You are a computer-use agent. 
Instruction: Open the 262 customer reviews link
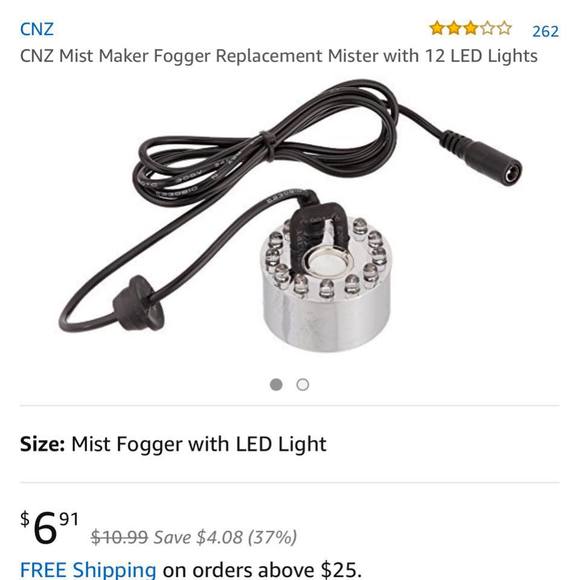point(545,32)
